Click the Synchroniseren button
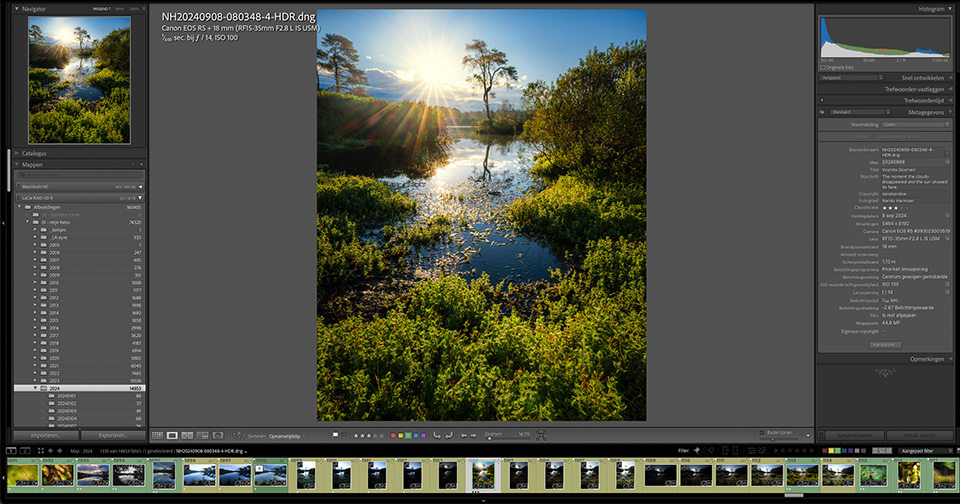 pos(853,435)
